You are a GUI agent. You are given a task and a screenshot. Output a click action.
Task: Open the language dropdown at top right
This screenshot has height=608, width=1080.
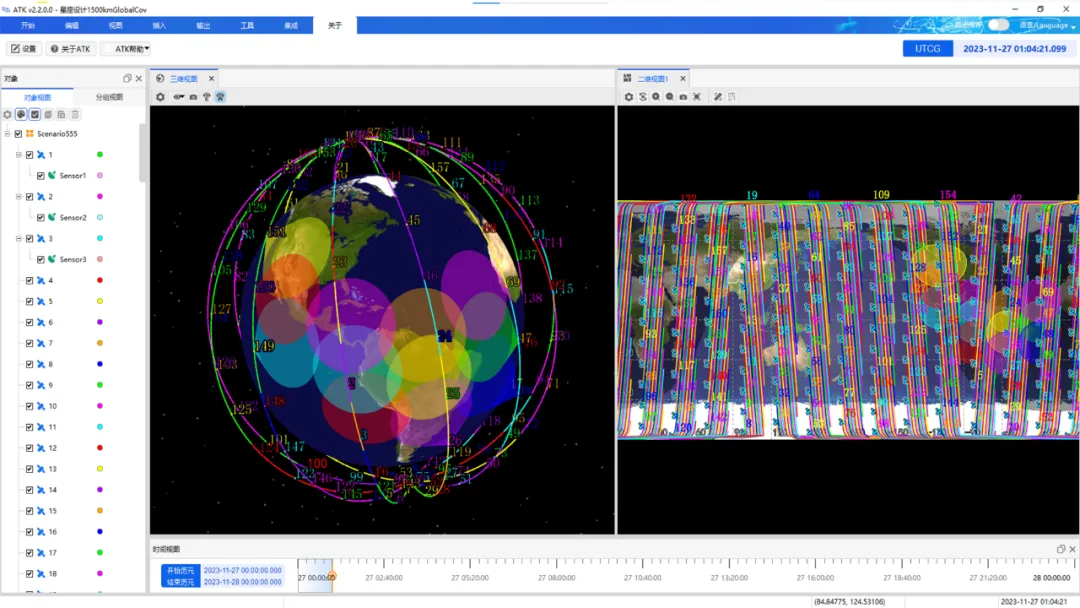1046,25
